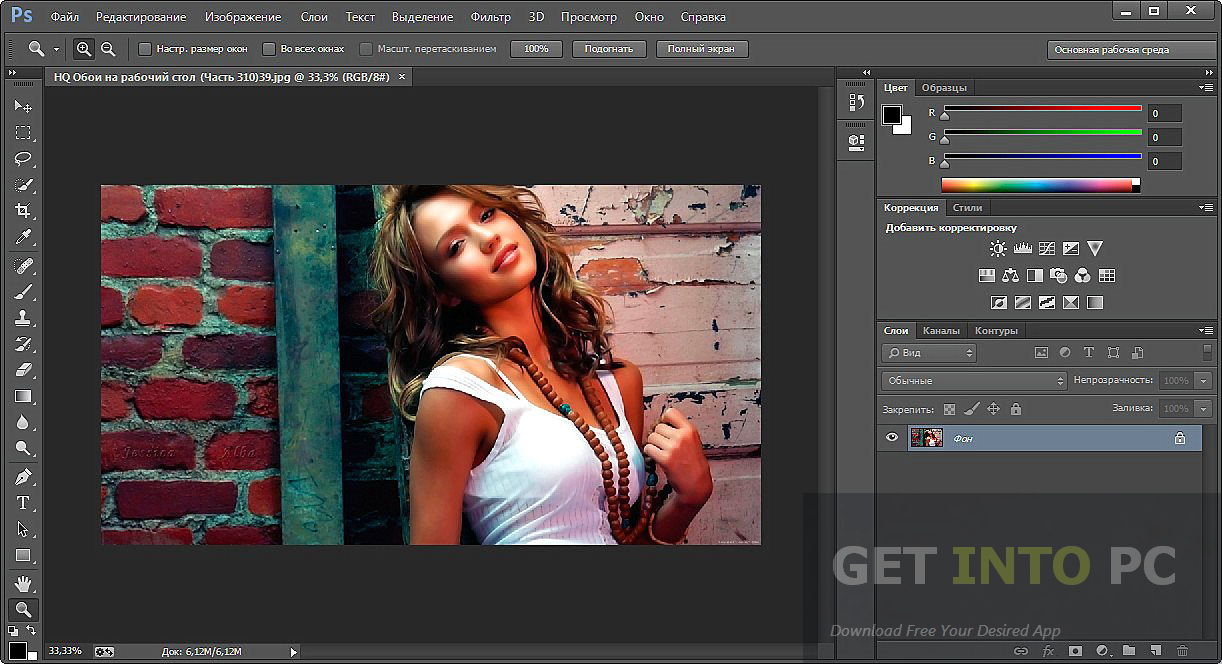Open the Color panel flyout menu
This screenshot has width=1222, height=664.
(1206, 88)
